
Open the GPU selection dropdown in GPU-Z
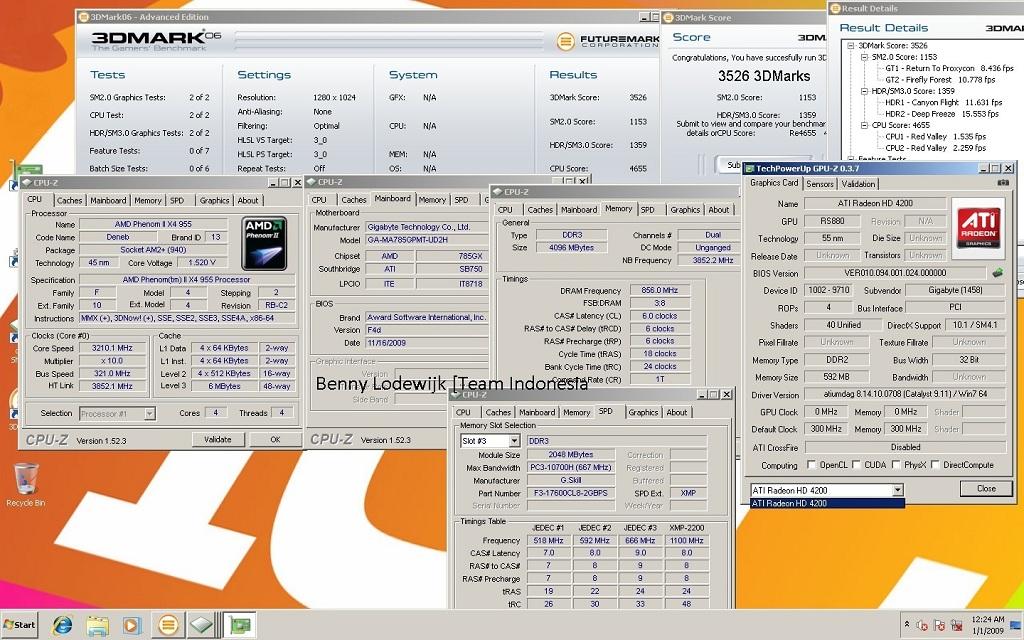click(x=898, y=490)
